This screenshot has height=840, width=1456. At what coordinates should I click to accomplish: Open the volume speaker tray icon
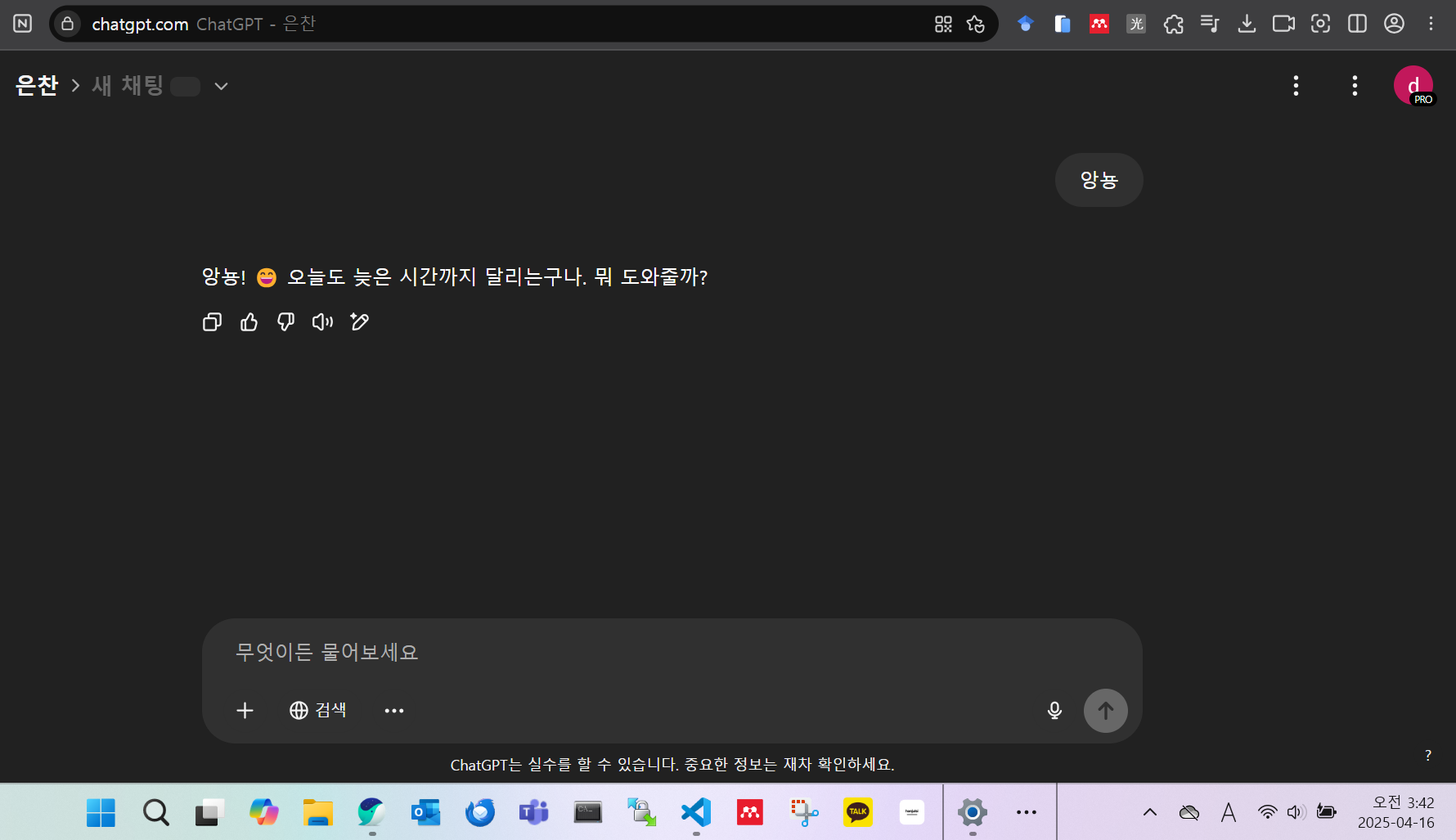point(1296,812)
